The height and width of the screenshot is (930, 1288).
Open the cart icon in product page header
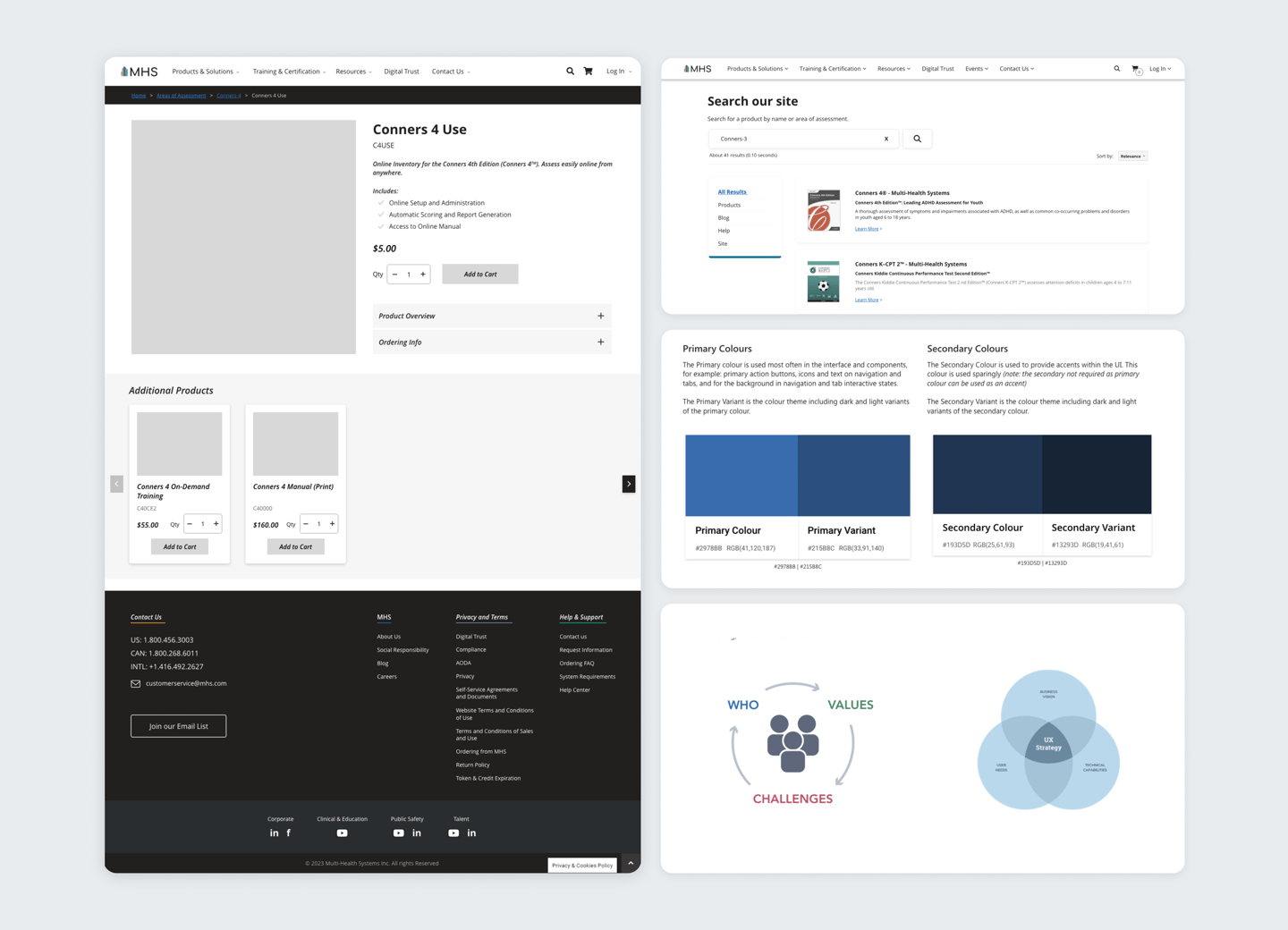point(588,72)
